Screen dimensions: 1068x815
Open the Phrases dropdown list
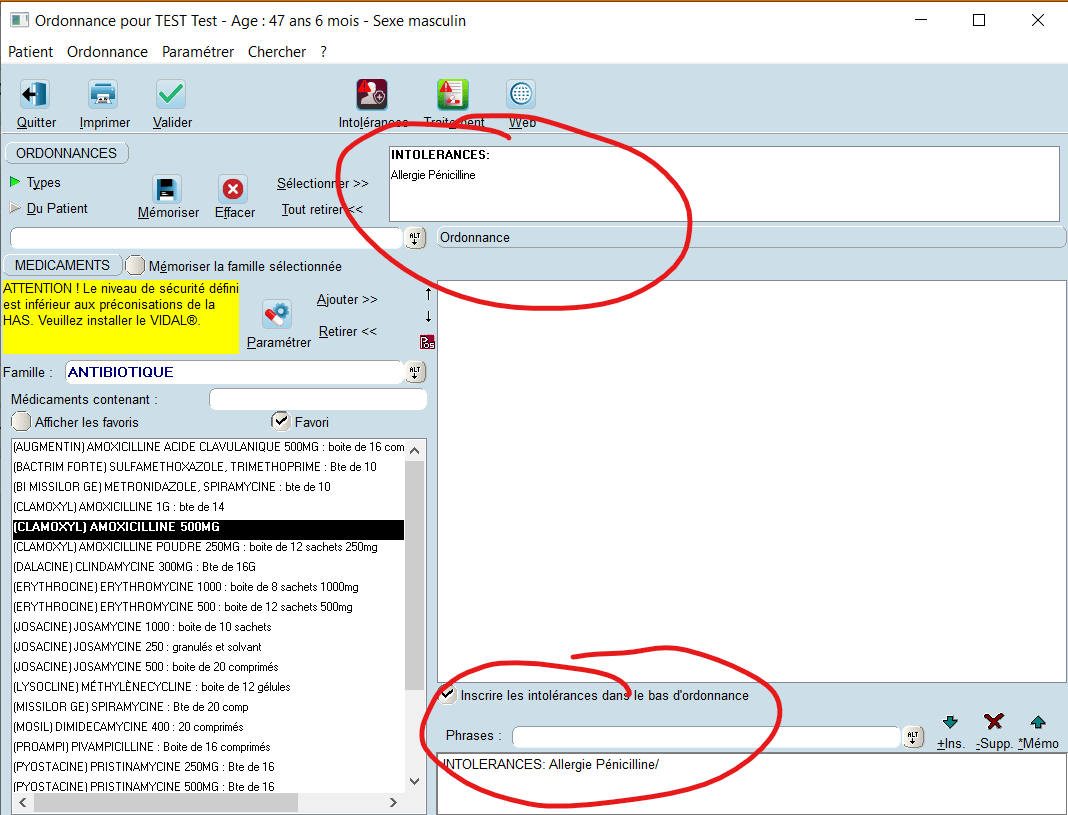913,737
